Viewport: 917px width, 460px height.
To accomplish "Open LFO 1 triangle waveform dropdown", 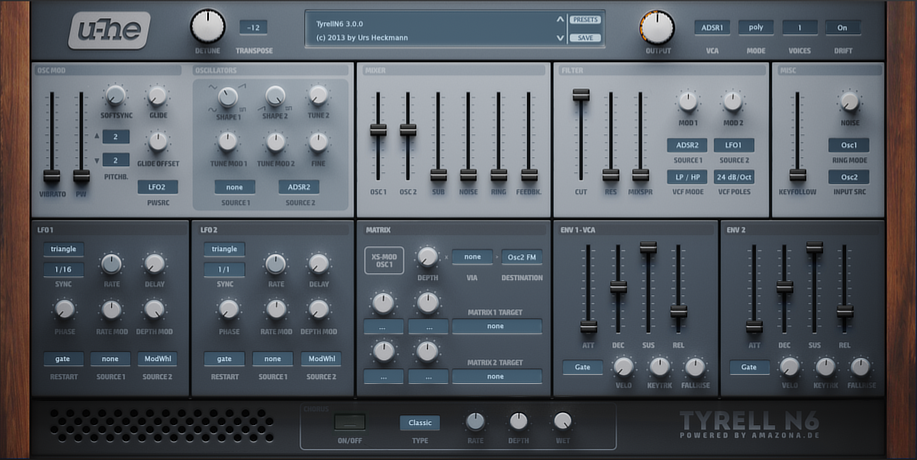I will coord(63,249).
